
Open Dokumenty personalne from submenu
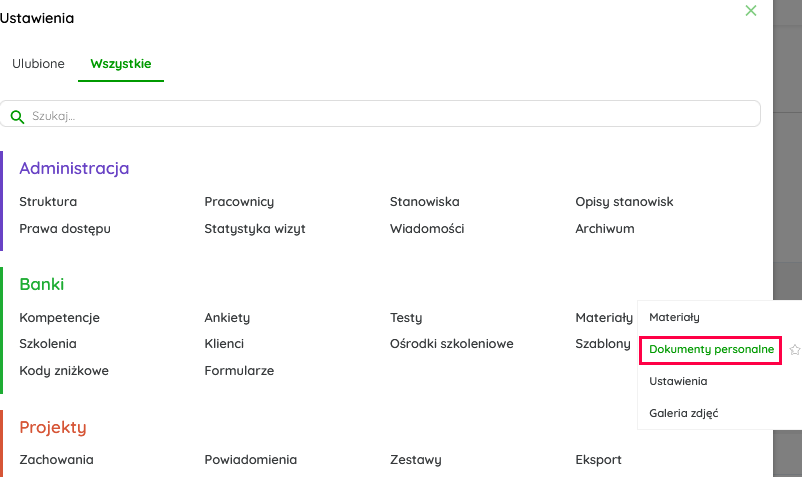[x=711, y=350]
